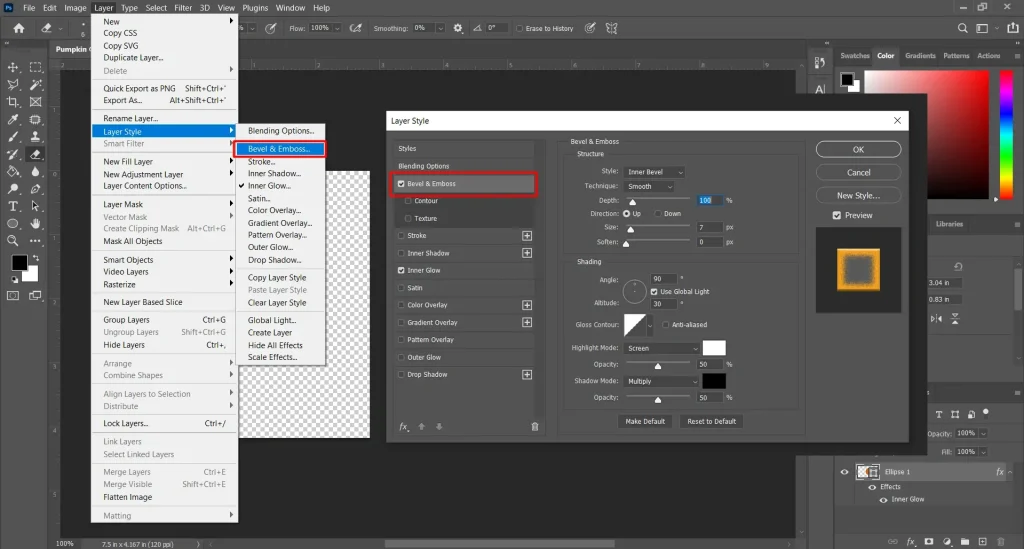This screenshot has width=1024, height=549.
Task: Click the Home icon in options bar
Action: (x=19, y=28)
